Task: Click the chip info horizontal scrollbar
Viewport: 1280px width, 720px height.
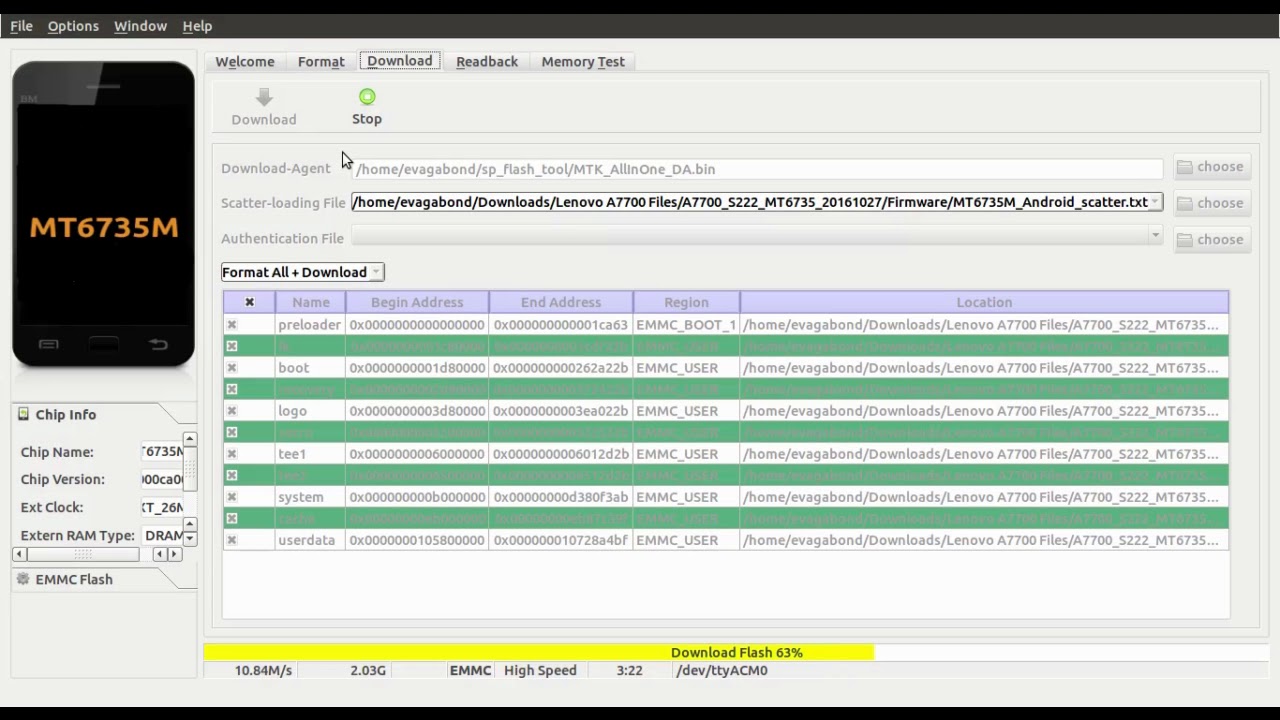Action: [x=97, y=554]
